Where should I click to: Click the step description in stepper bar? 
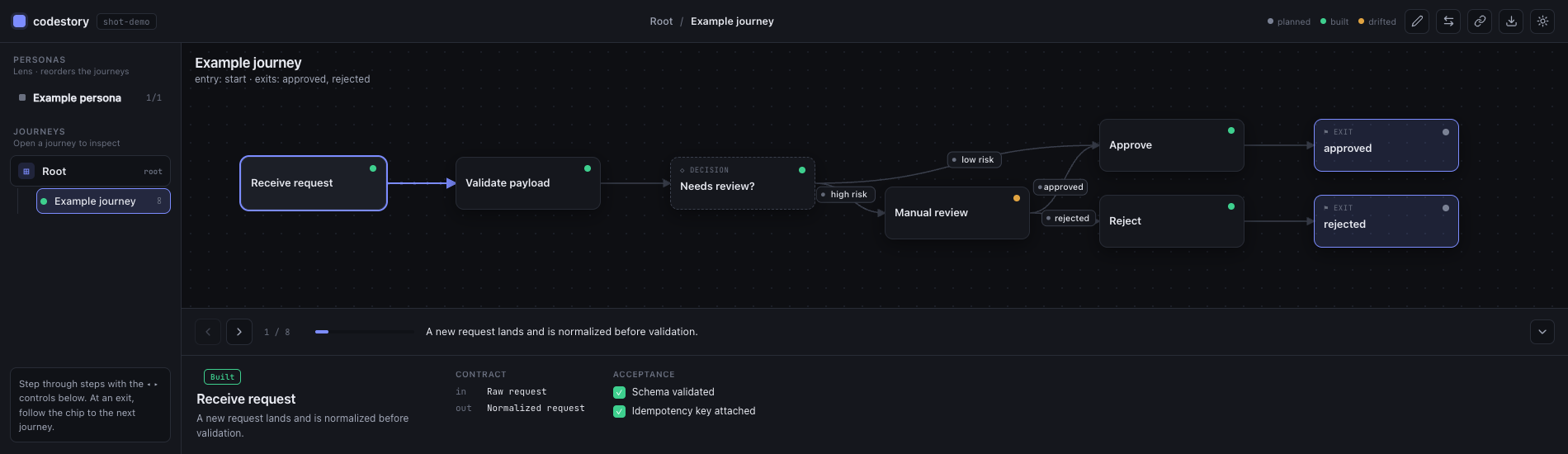pyautogui.click(x=562, y=332)
